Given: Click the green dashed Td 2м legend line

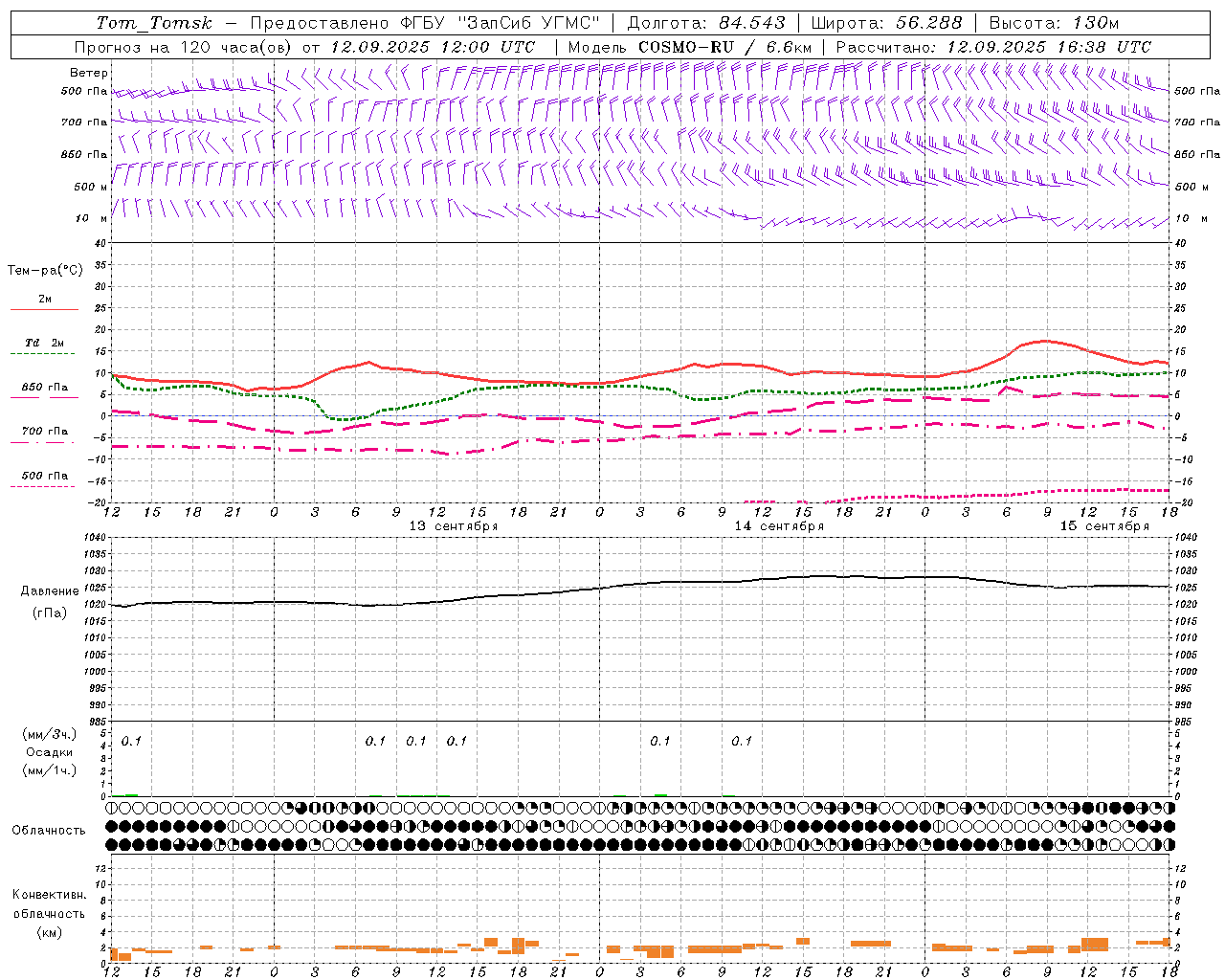Looking at the screenshot, I should 42,354.
